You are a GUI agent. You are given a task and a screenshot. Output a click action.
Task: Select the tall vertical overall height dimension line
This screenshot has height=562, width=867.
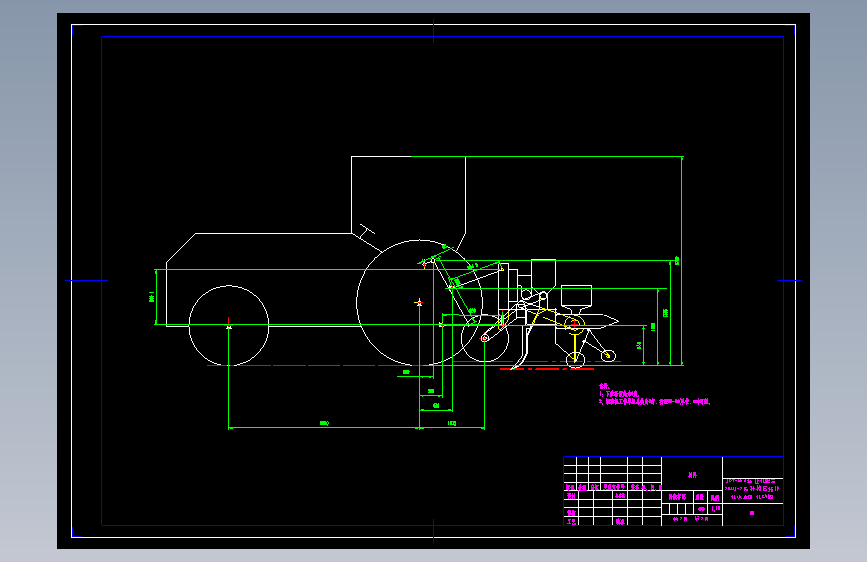[x=682, y=261]
